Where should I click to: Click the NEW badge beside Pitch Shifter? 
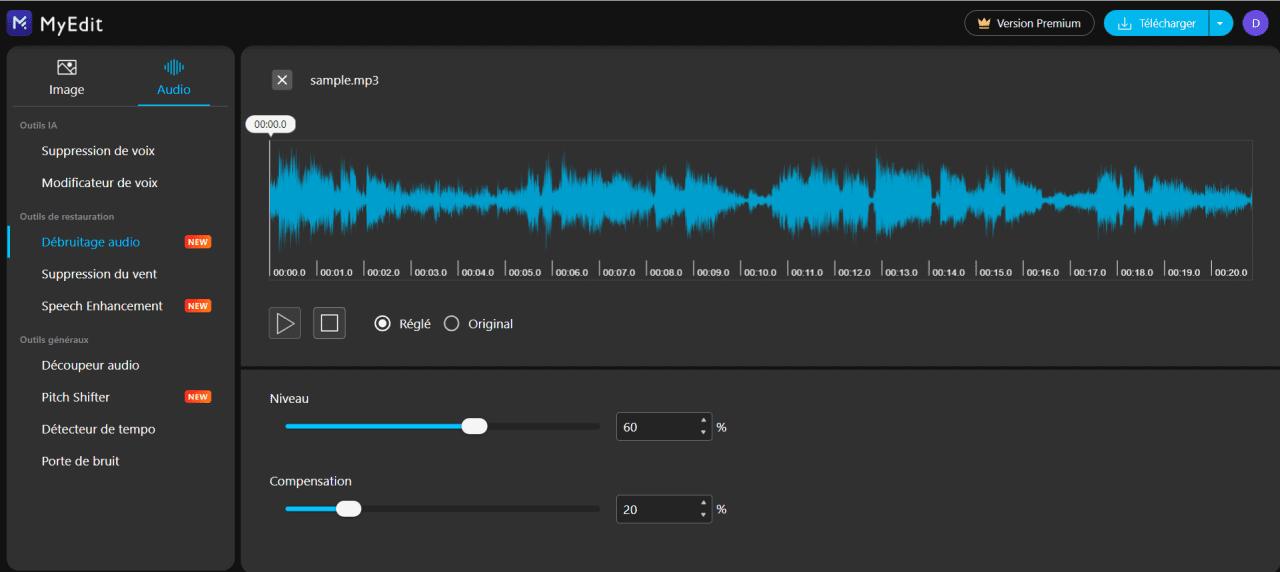(x=198, y=397)
